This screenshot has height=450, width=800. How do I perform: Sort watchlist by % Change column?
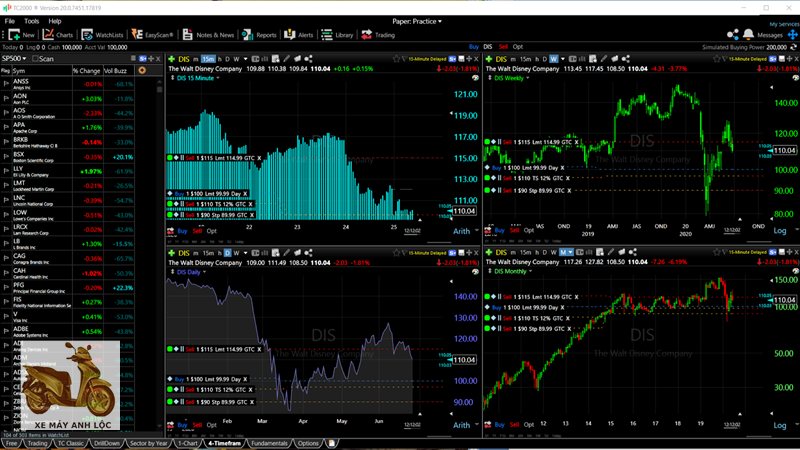click(86, 70)
